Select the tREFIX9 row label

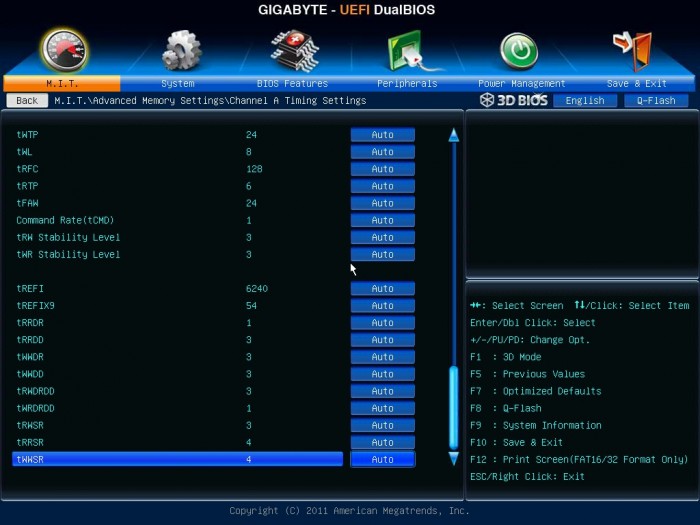pyautogui.click(x=35, y=306)
